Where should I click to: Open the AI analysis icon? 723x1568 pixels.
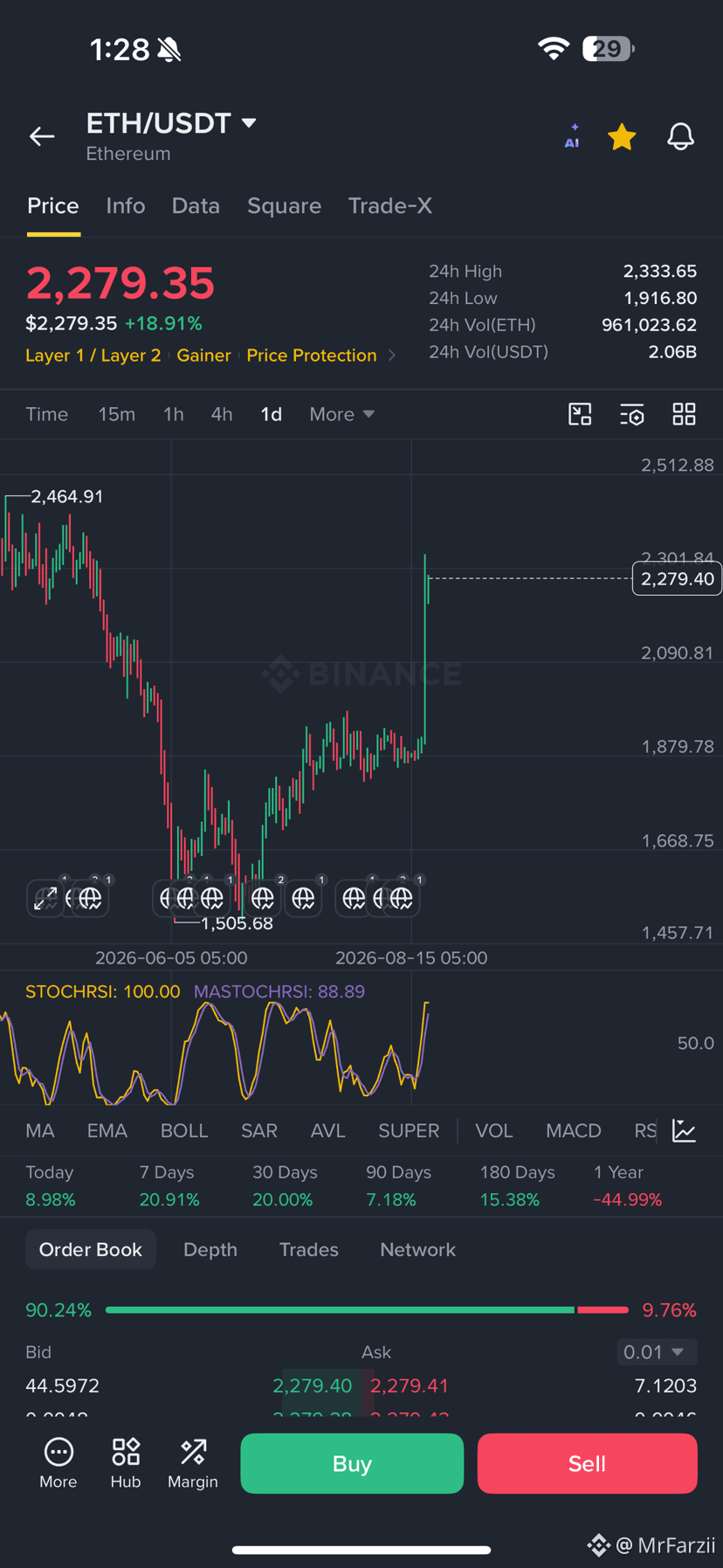(x=572, y=136)
